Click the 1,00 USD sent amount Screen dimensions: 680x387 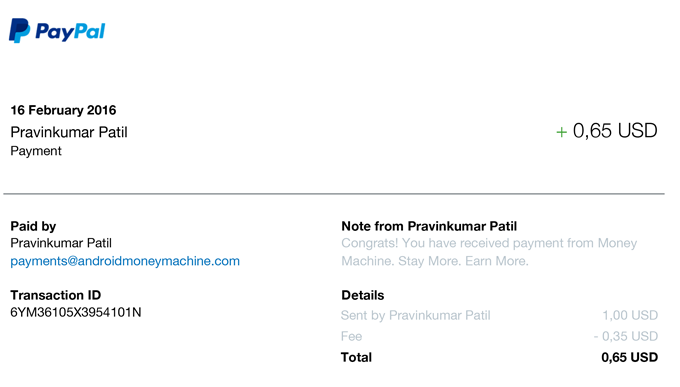(630, 315)
